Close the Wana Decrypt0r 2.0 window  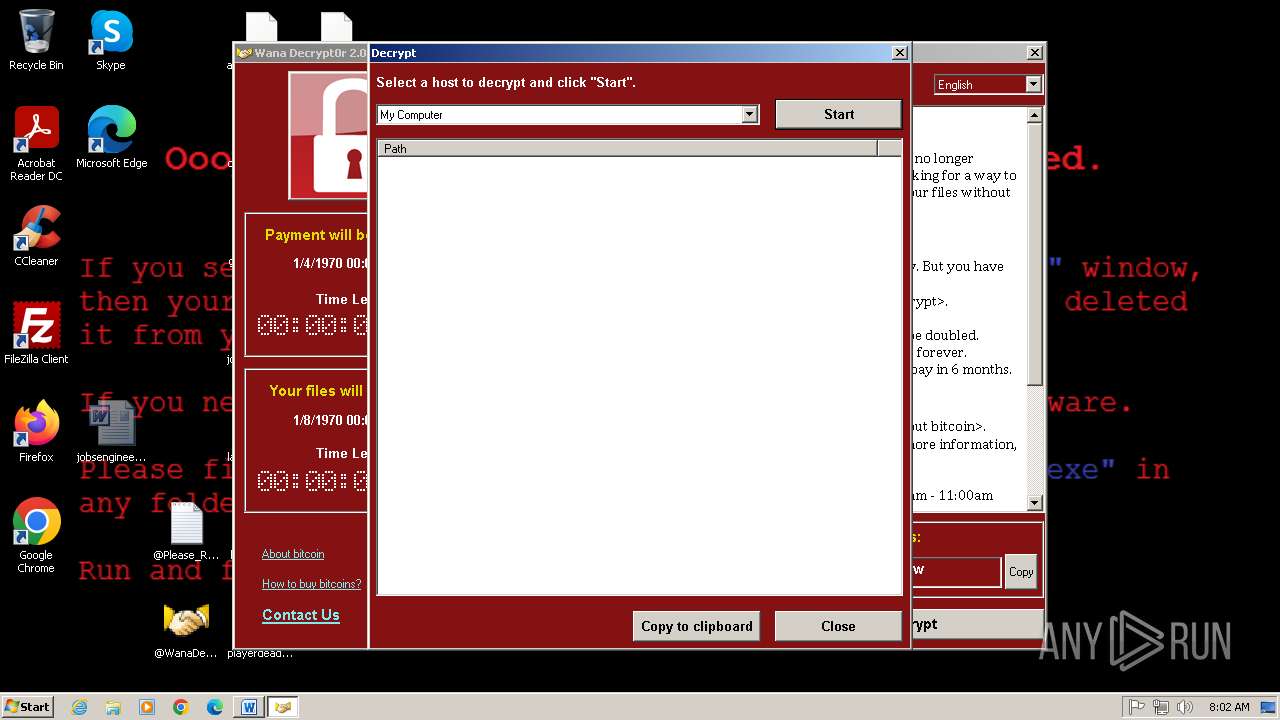point(1034,53)
